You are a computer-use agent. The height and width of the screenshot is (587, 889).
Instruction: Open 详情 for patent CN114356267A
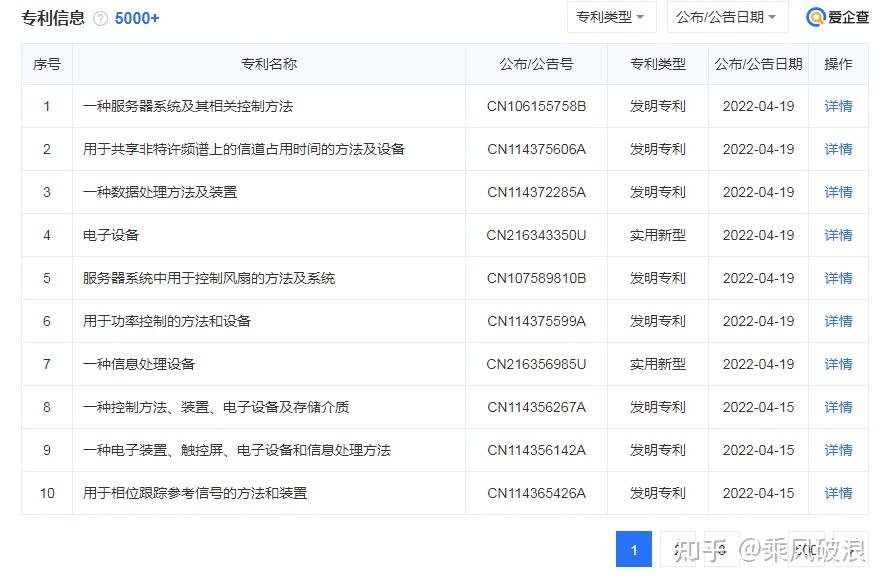pos(838,407)
